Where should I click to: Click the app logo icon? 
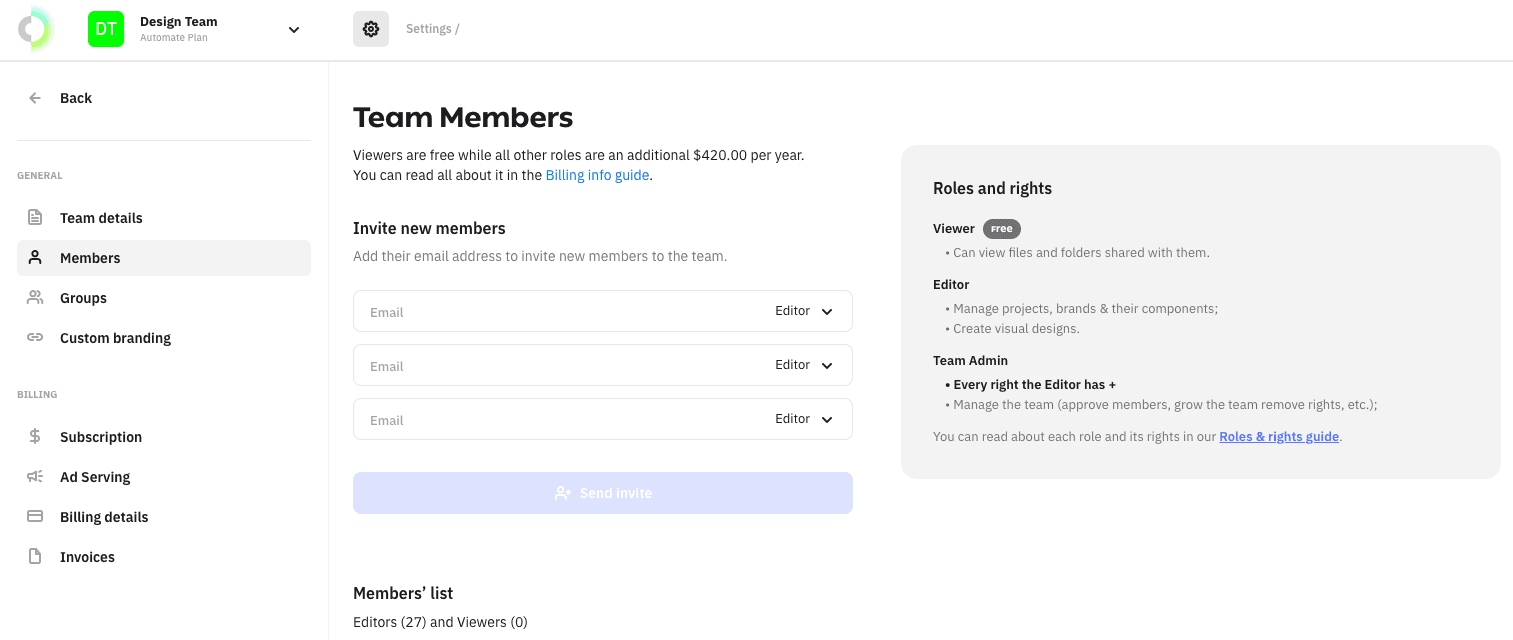tap(35, 29)
